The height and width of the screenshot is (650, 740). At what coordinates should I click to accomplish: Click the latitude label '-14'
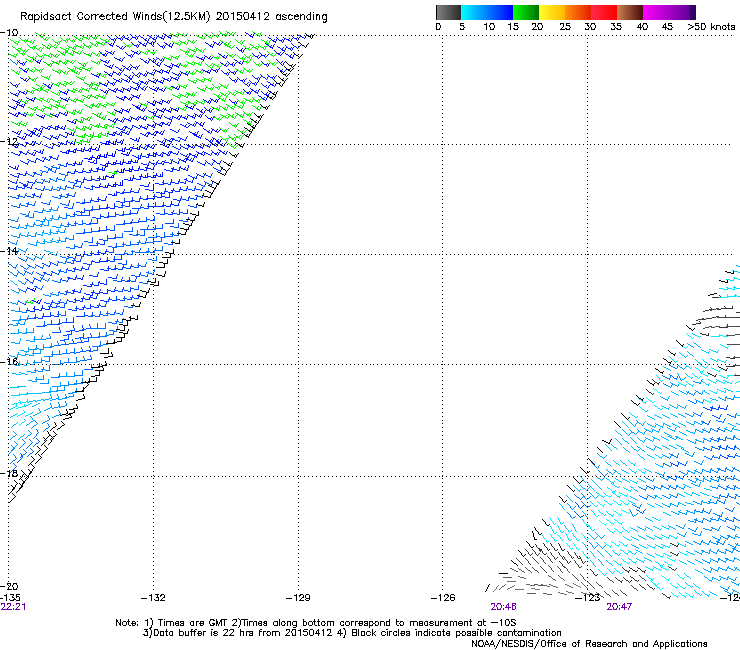(9, 251)
